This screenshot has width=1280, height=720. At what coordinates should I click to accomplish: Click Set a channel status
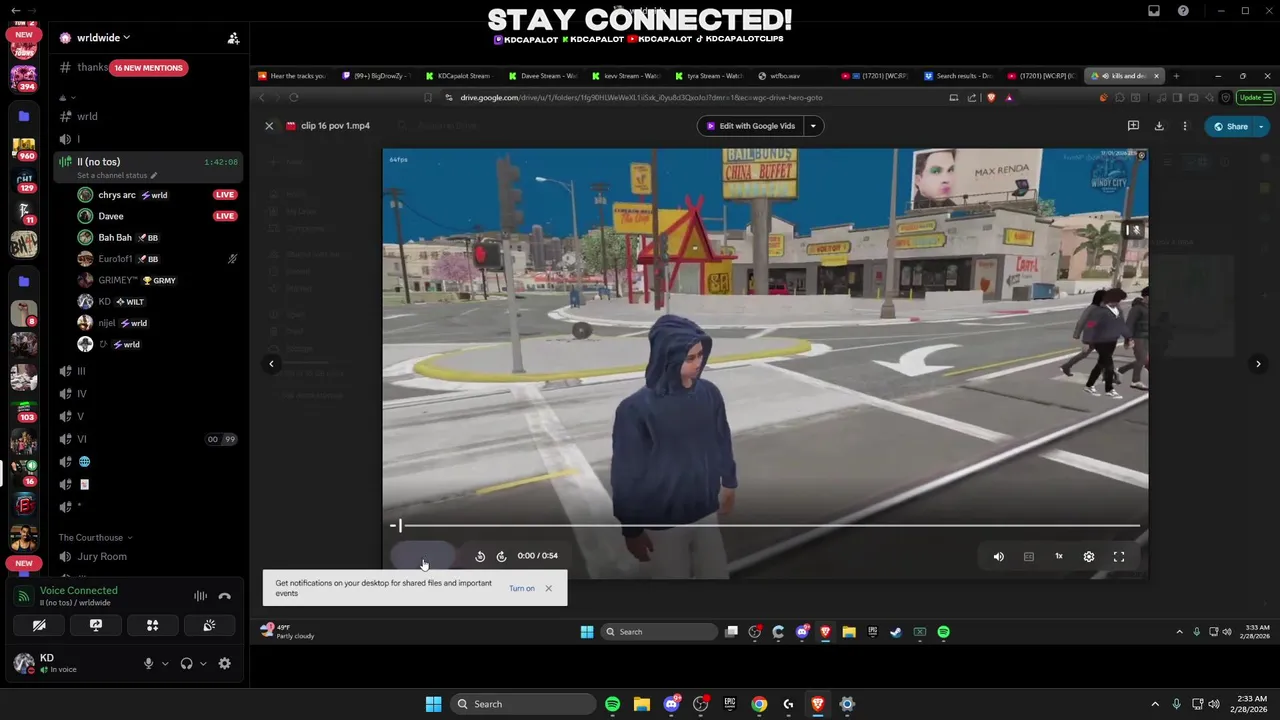[x=117, y=176]
